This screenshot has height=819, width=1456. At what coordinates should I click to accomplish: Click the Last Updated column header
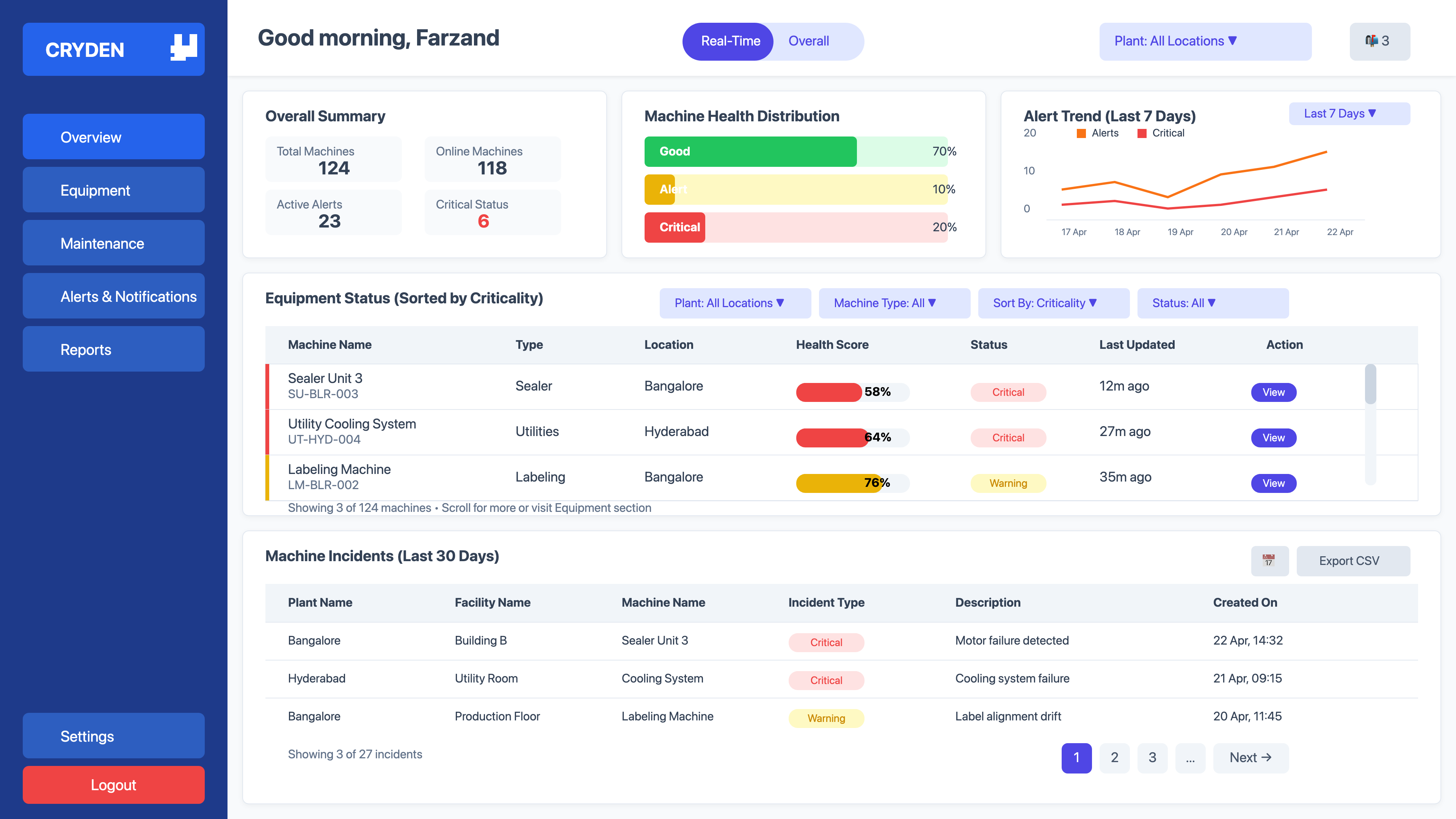pyautogui.click(x=1137, y=345)
